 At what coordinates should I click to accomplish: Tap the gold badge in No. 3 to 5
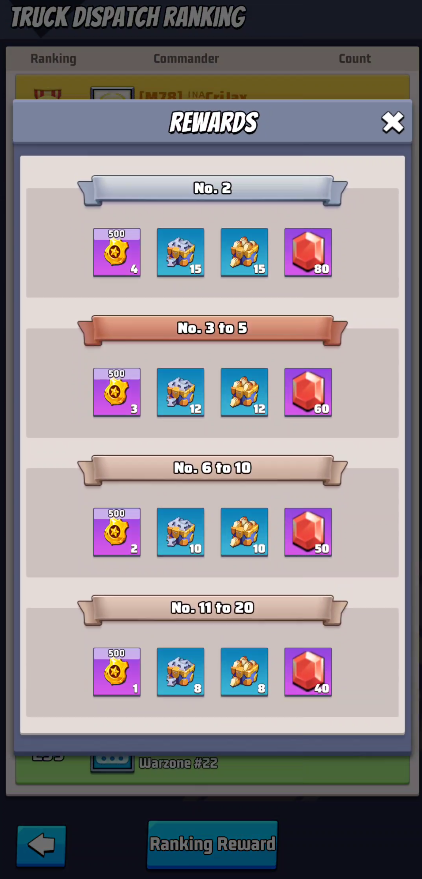pos(117,392)
